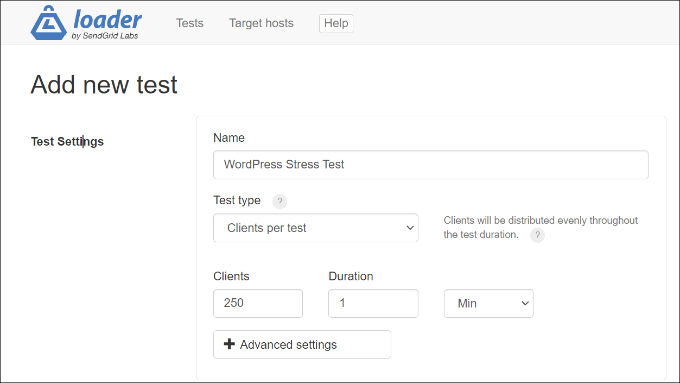Image resolution: width=680 pixels, height=383 pixels.
Task: Open the Help button in navbar
Action: 336,23
